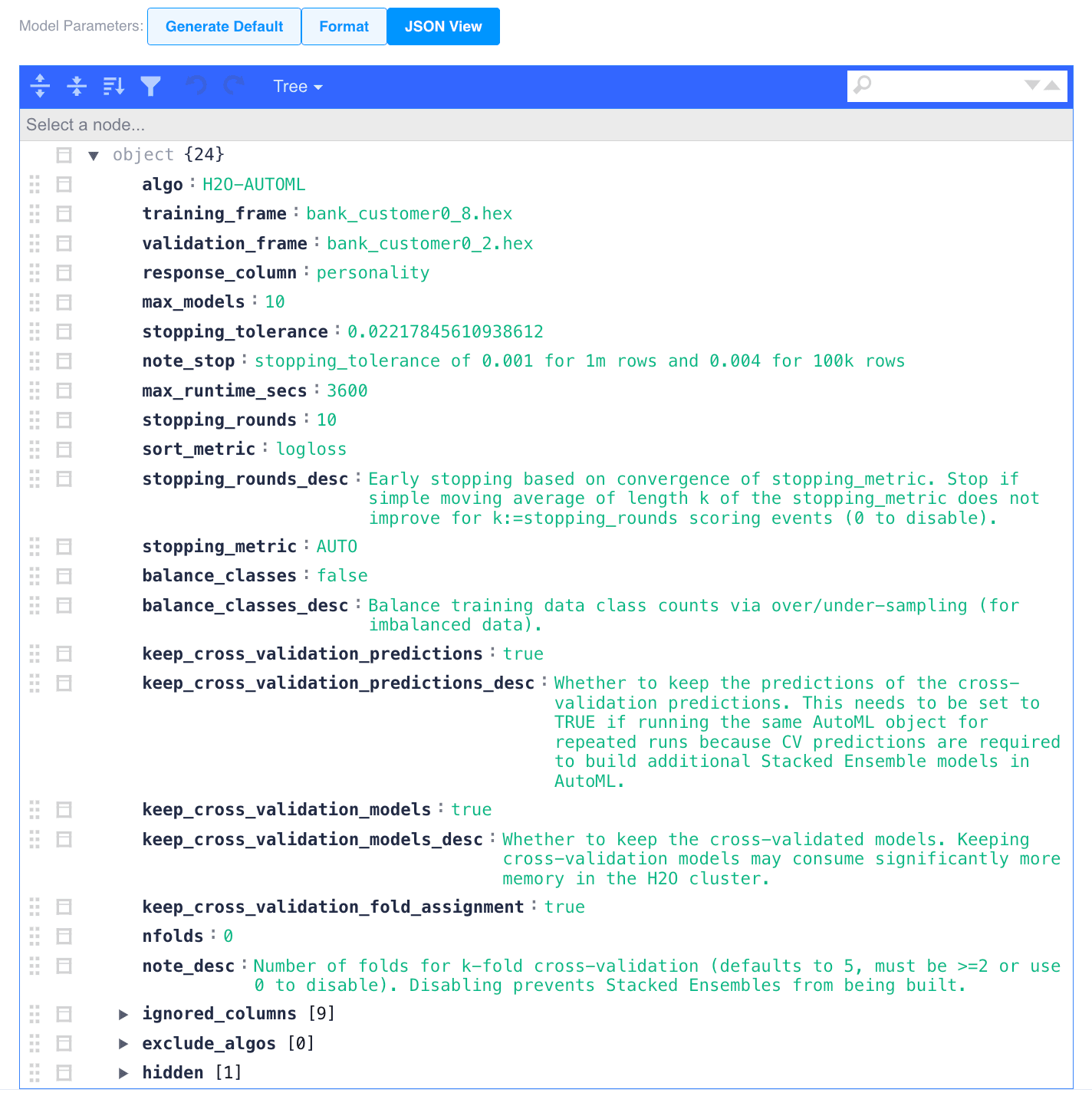Expand the exclude_algos array
The image size is (1092, 1106).
click(123, 1044)
